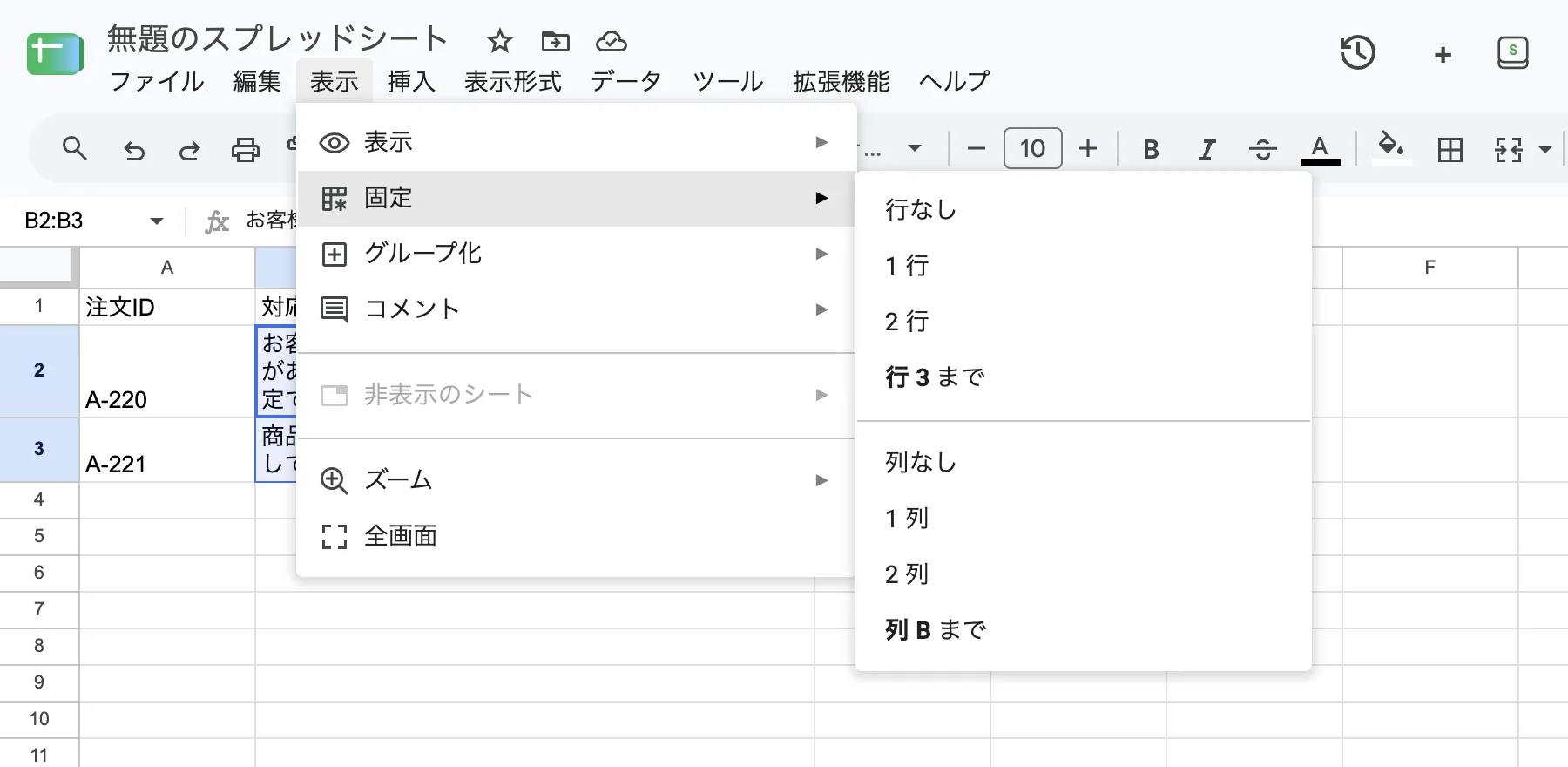This screenshot has width=1568, height=767.
Task: Freeze 2 列 from the submenu
Action: [x=1084, y=574]
